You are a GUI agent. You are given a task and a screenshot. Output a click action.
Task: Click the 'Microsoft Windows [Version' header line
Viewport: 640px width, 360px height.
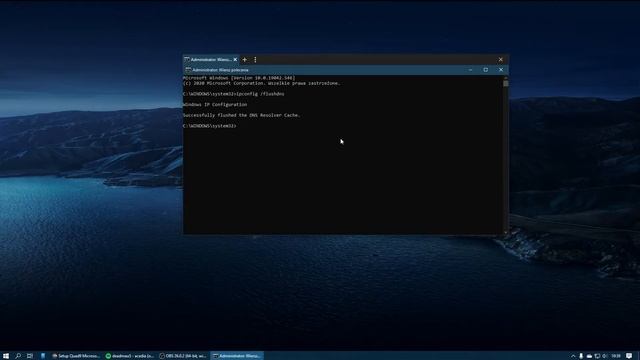point(239,78)
